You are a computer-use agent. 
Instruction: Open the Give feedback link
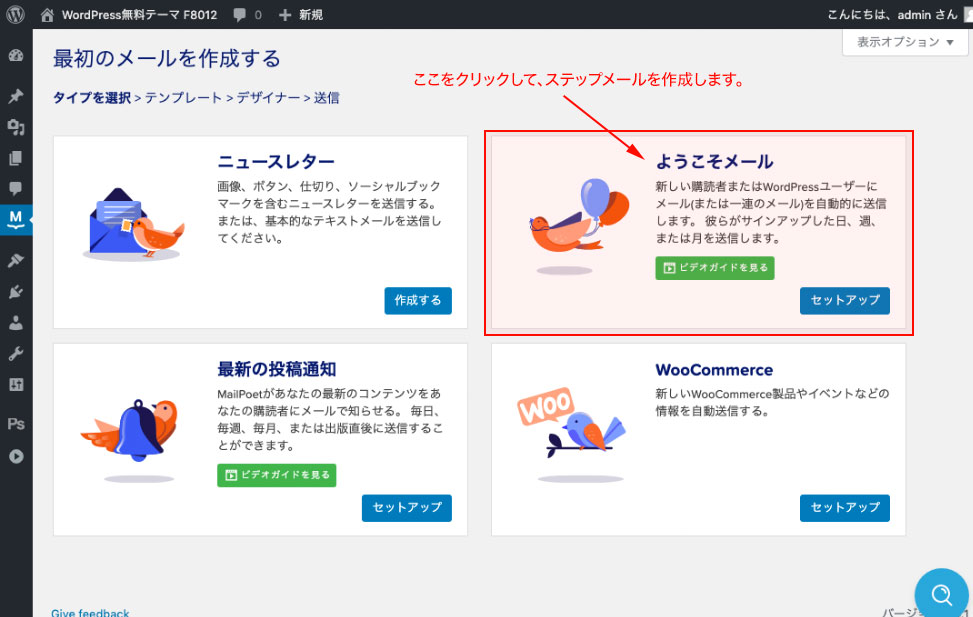[91, 612]
